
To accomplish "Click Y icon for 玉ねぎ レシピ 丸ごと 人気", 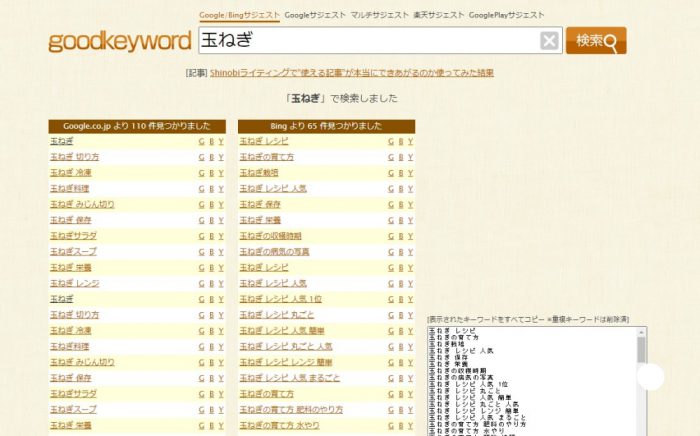I will (410, 347).
